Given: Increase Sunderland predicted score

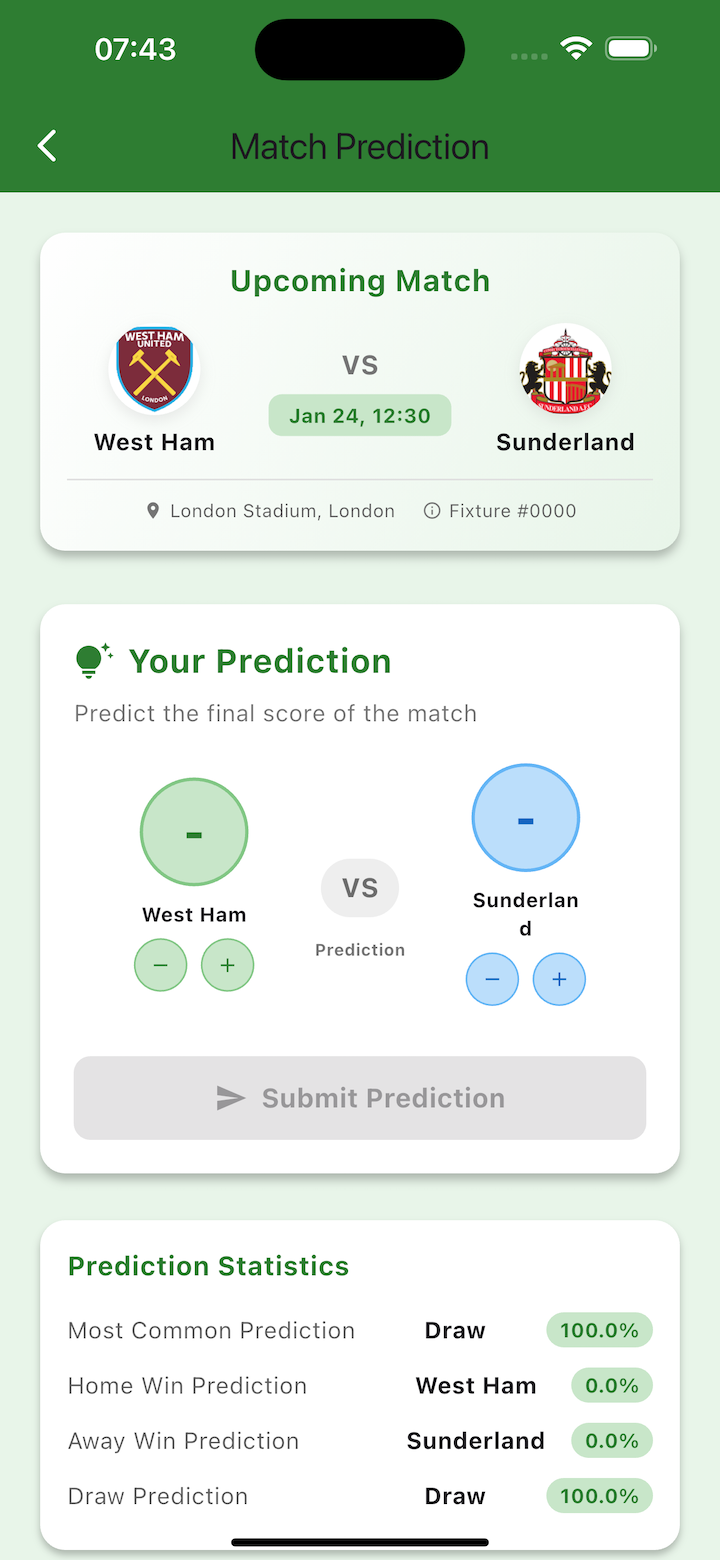Looking at the screenshot, I should pos(559,979).
